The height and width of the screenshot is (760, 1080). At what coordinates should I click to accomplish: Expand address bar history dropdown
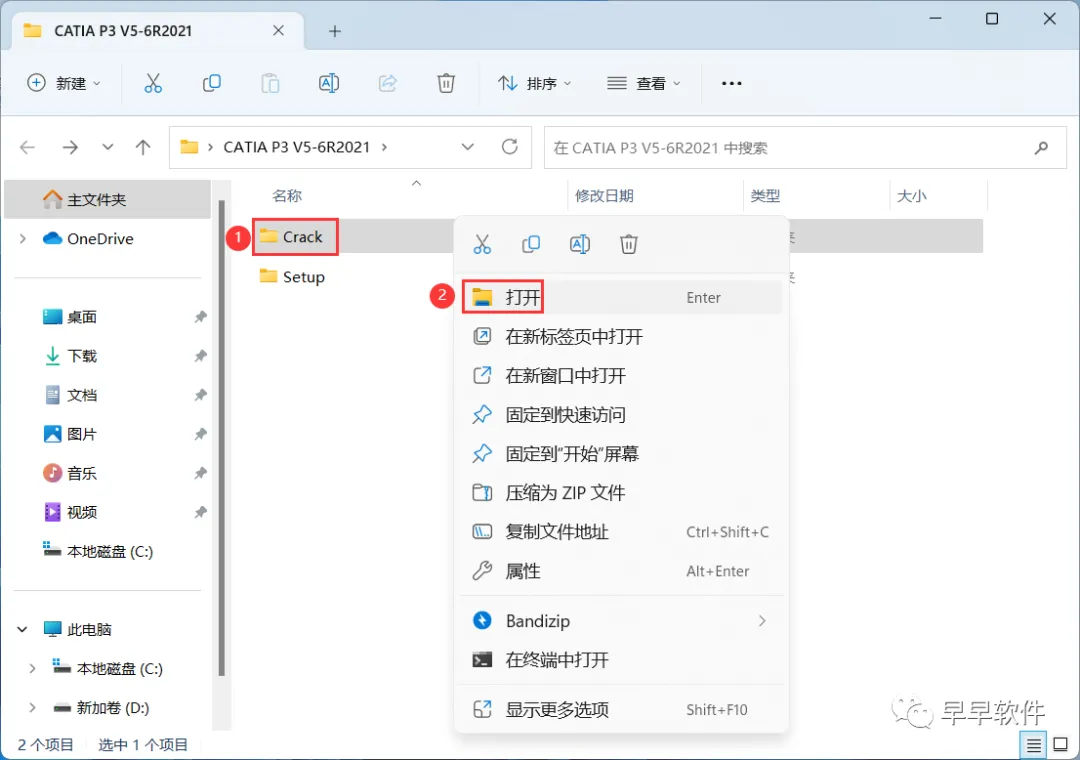[x=468, y=147]
